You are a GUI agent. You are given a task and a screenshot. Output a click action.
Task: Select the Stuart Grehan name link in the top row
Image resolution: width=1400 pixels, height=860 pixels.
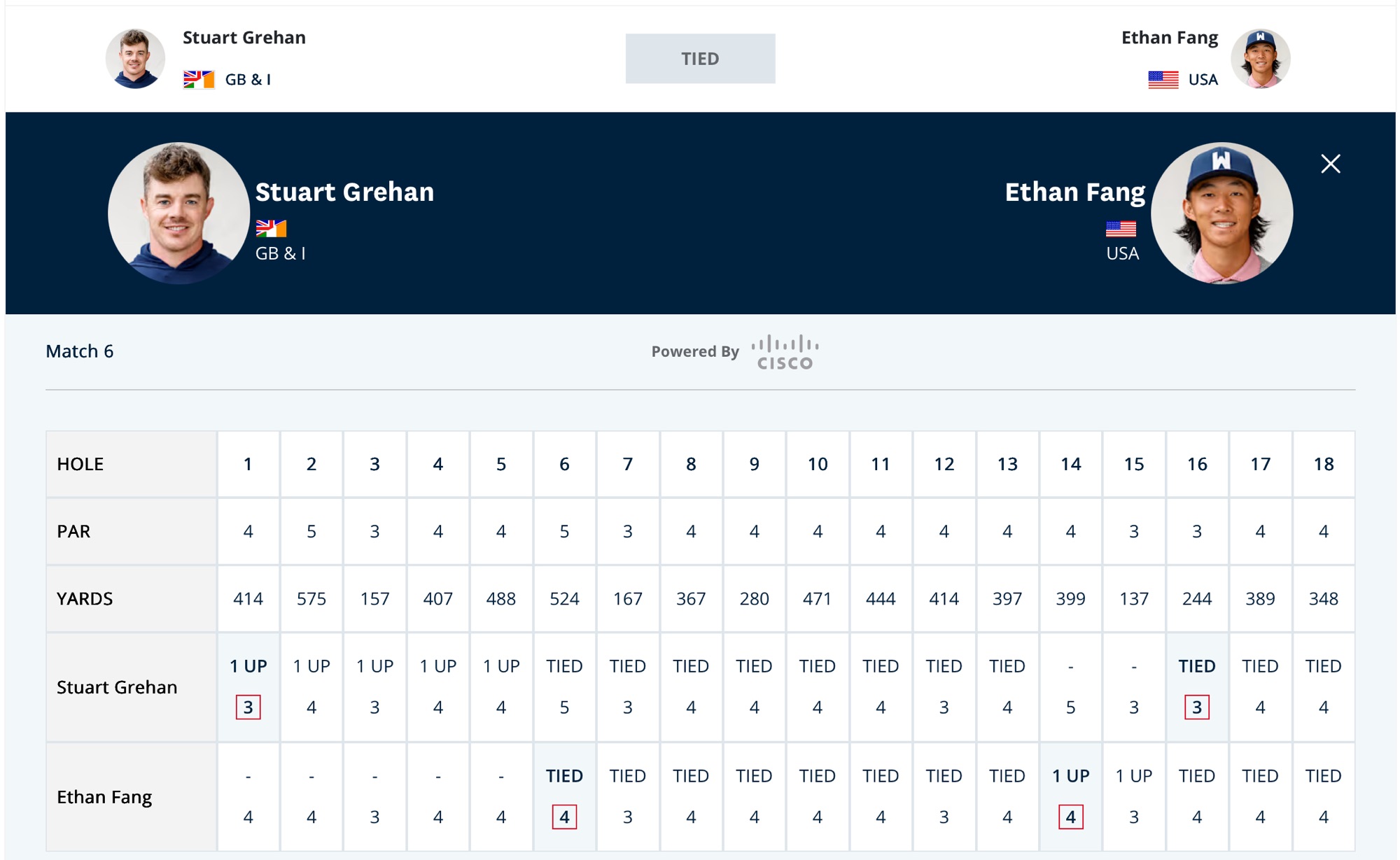point(244,37)
